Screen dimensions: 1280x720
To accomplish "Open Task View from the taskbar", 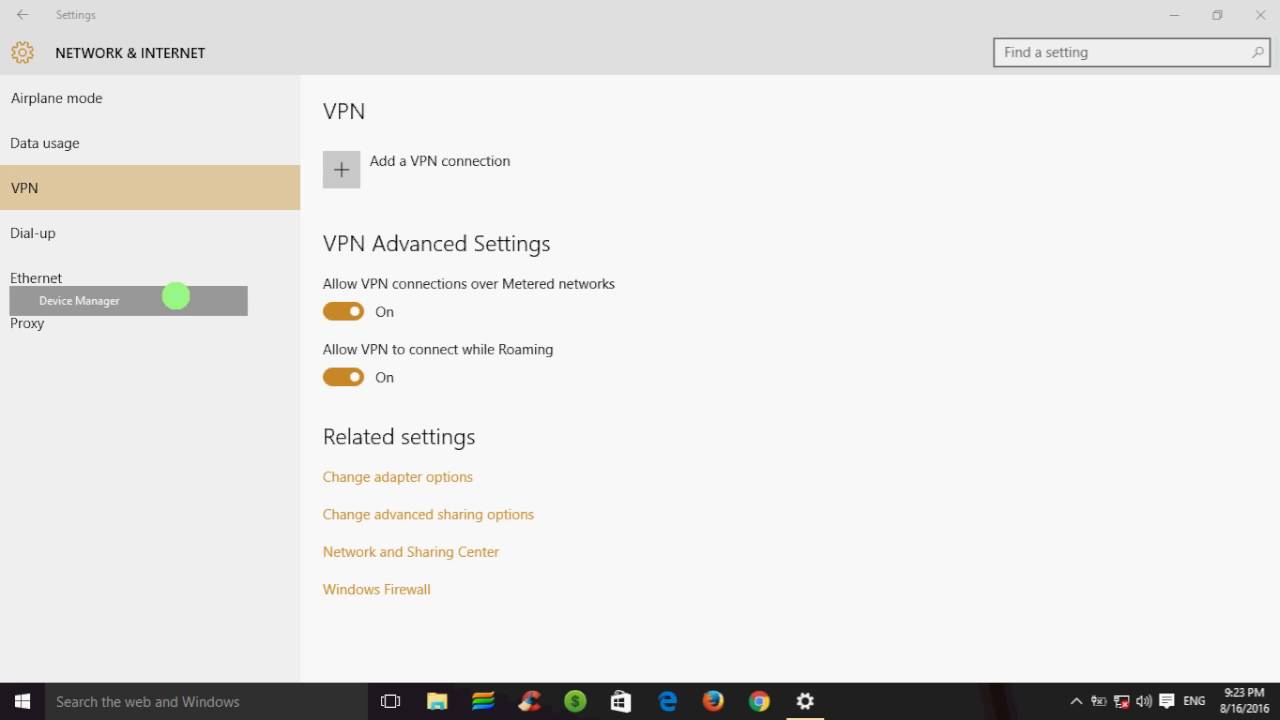I will pyautogui.click(x=390, y=701).
